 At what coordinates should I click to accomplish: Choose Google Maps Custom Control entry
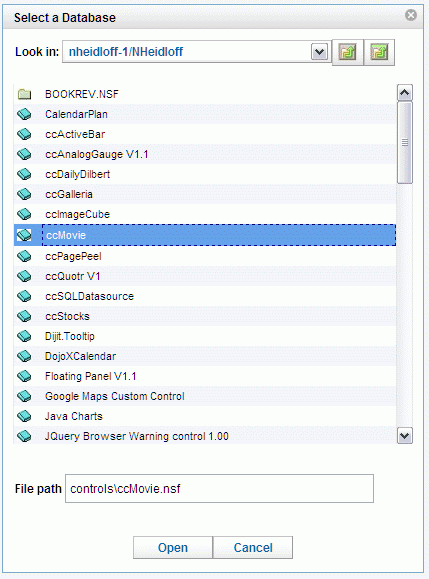205,396
